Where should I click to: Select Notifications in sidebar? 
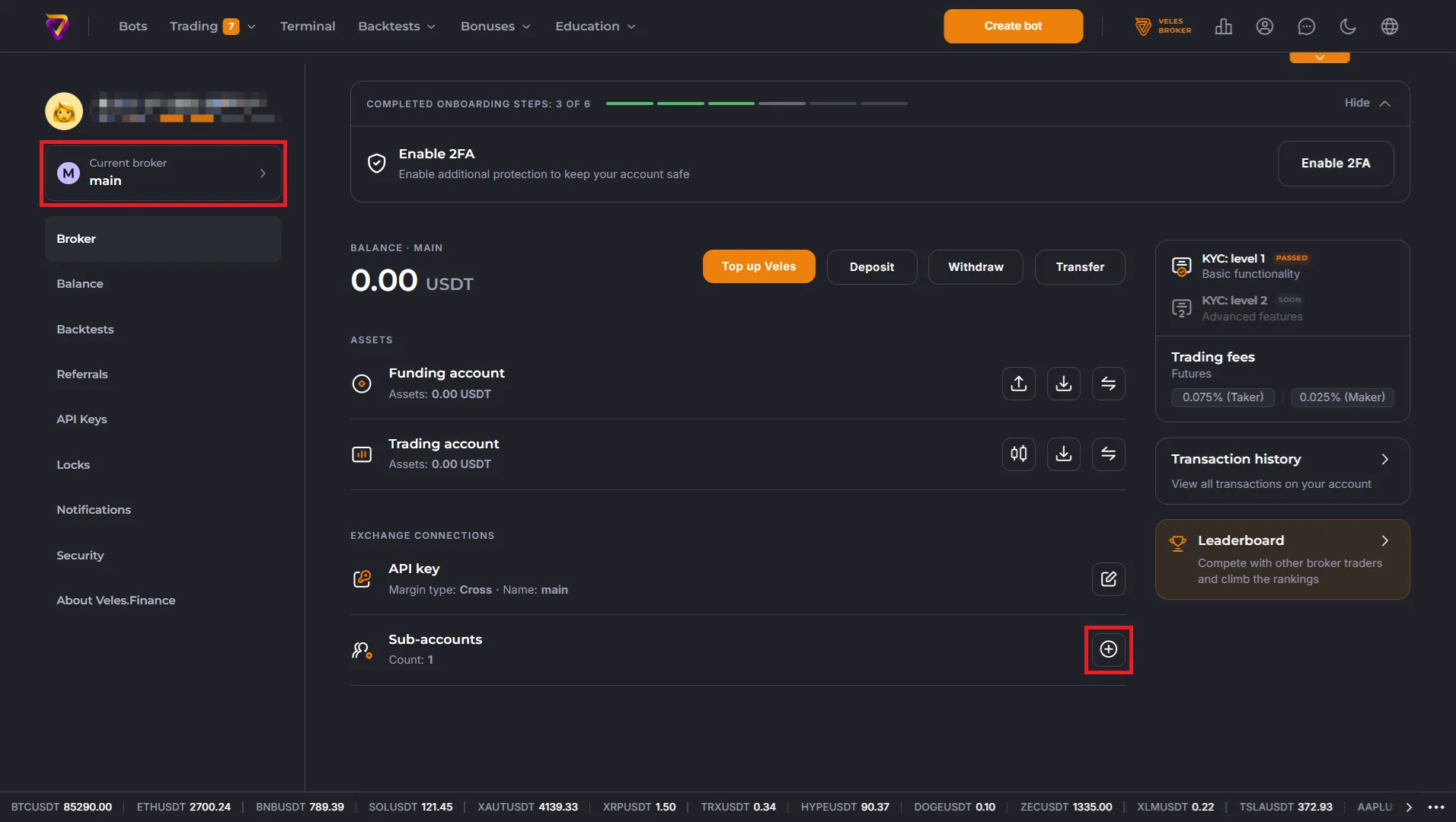(x=163, y=510)
